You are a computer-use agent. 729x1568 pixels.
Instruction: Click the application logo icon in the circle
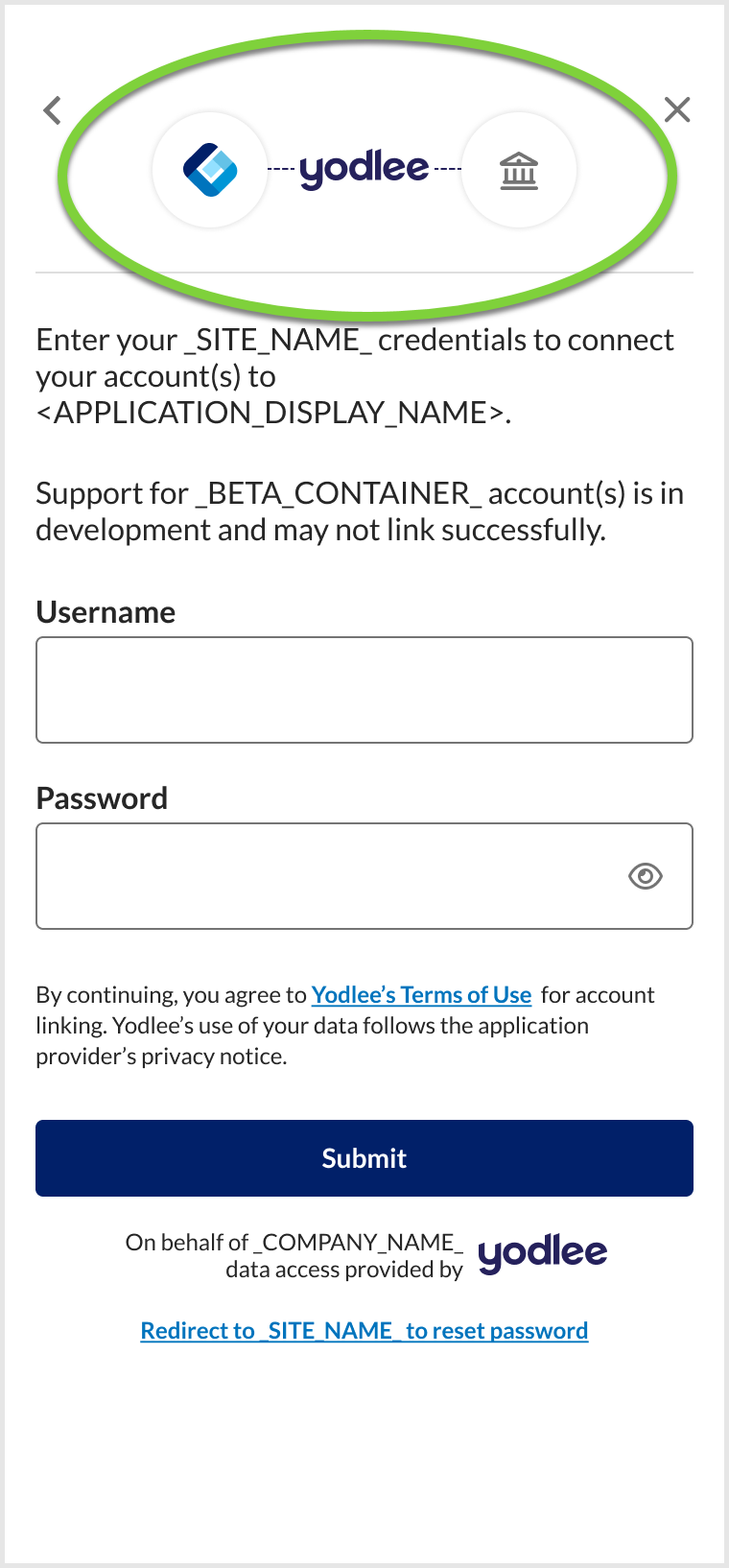[x=210, y=169]
